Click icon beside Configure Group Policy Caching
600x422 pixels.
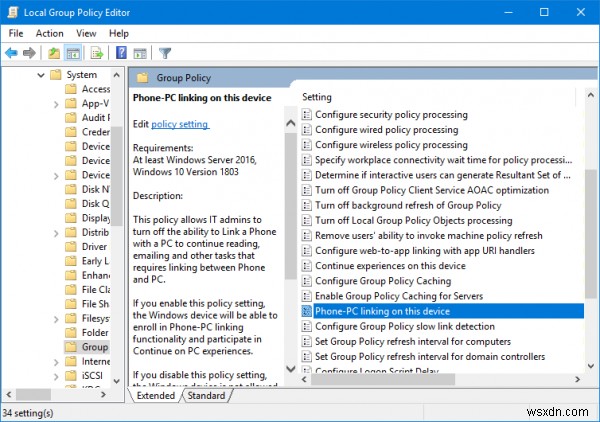[x=307, y=281]
